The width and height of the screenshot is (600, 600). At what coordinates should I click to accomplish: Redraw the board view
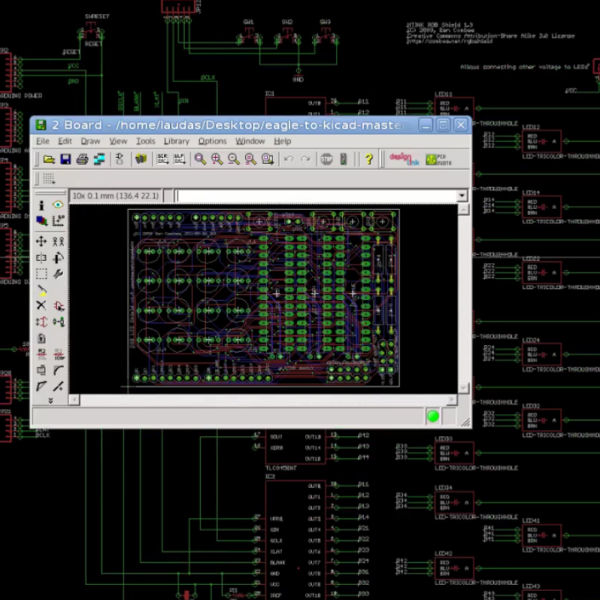pyautogui.click(x=251, y=159)
